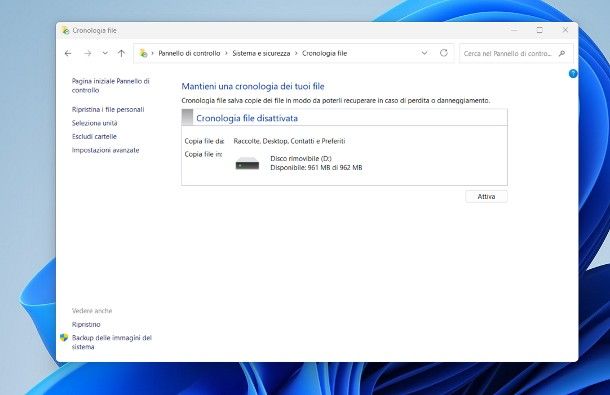Focus the 'Cerca nel Pannello di controllo' box
Viewport: 610px width, 395px height.
[516, 53]
